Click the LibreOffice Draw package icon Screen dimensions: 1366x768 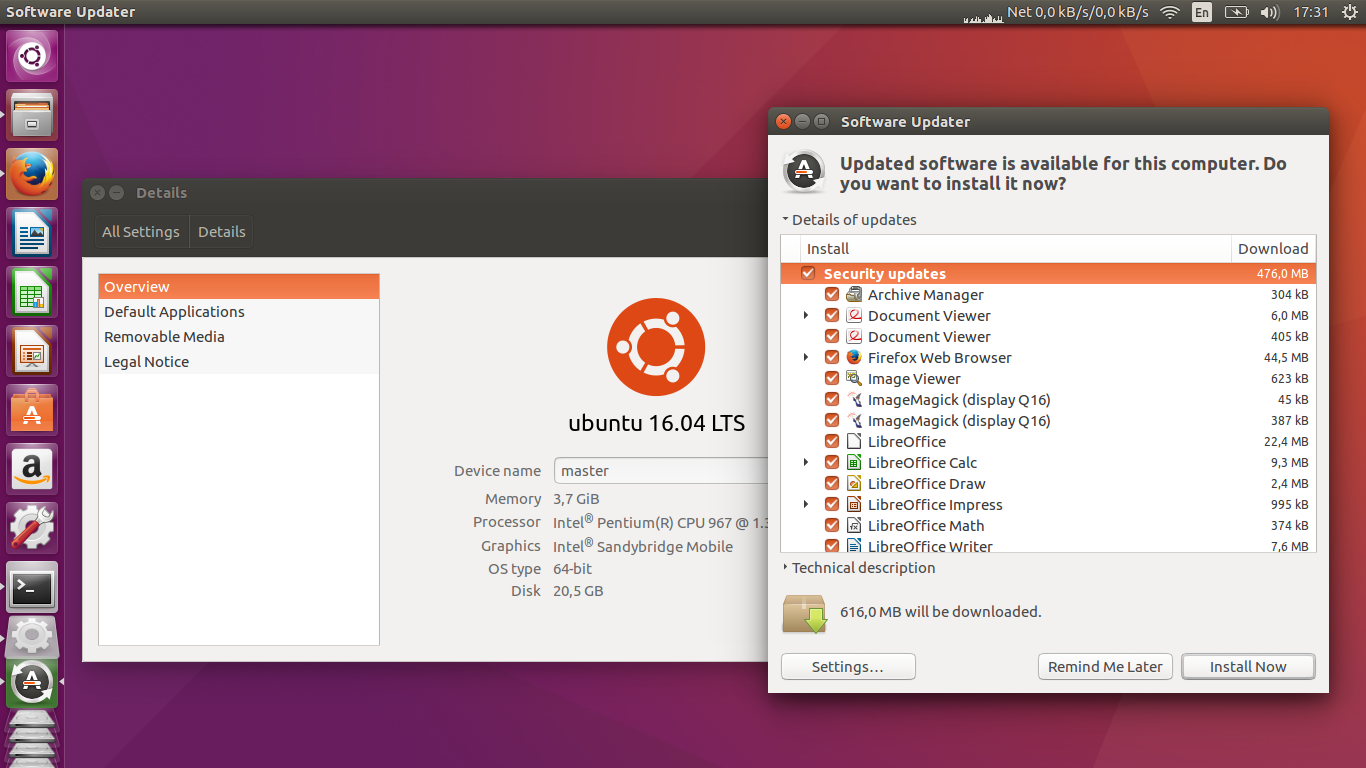(854, 483)
